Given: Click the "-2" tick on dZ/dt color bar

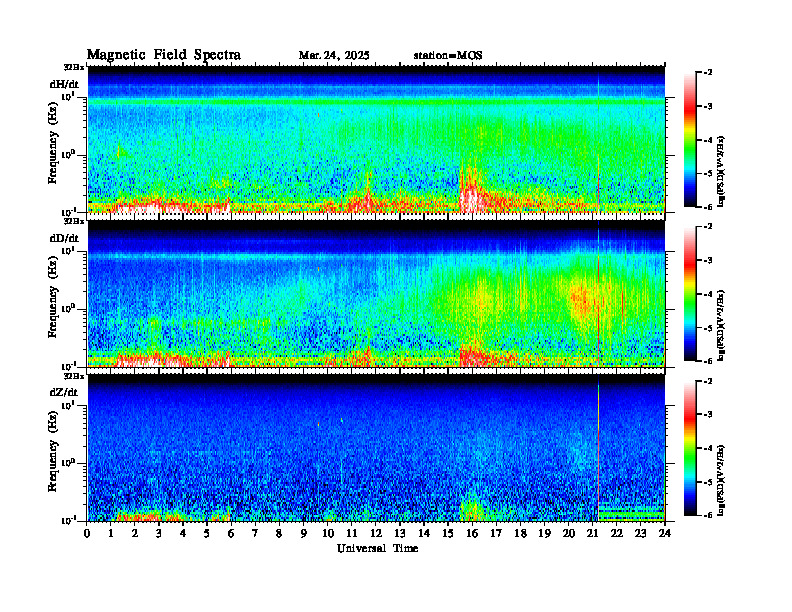Looking at the screenshot, I should coord(708,381).
